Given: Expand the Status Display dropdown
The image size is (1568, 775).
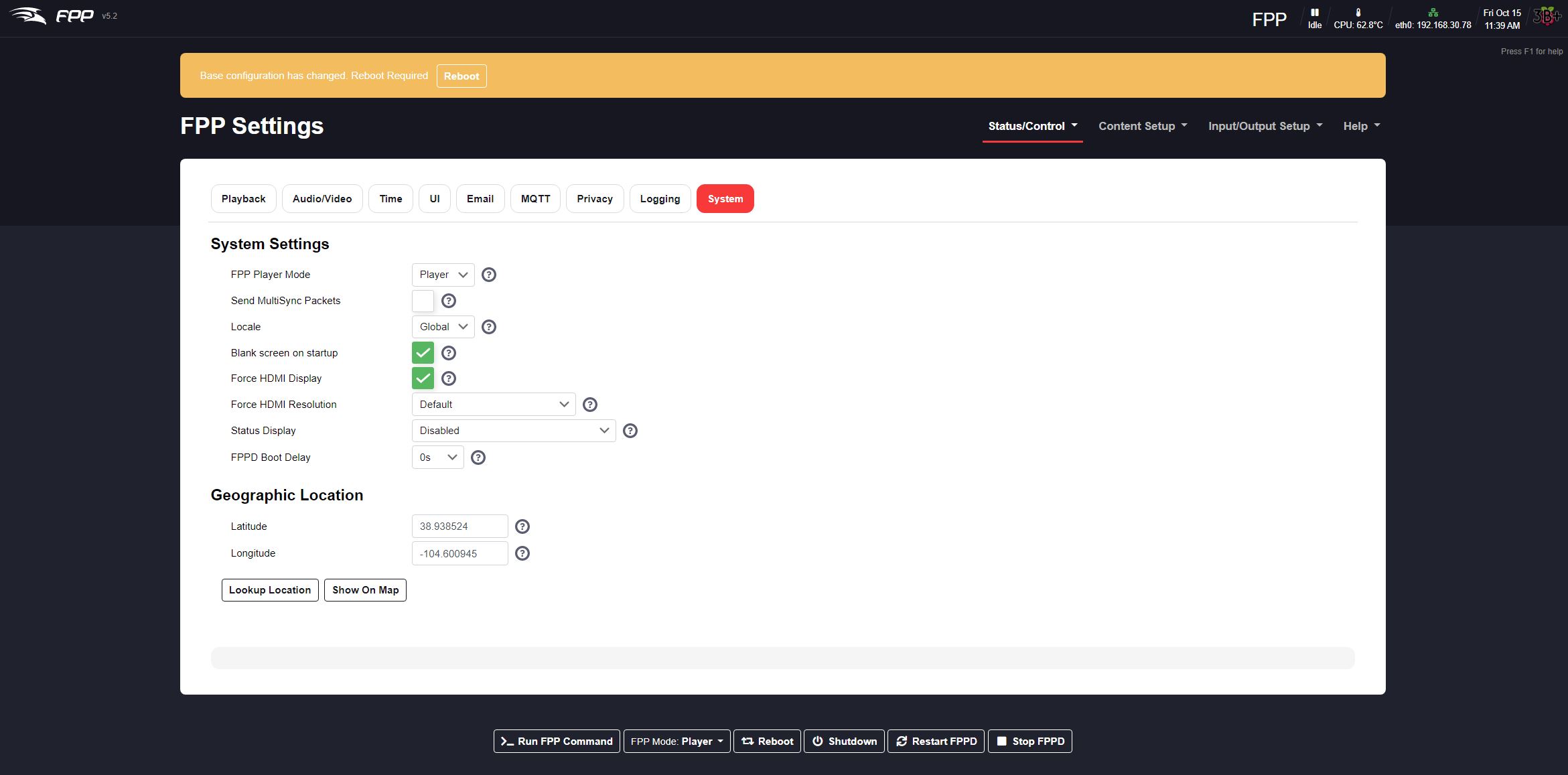Looking at the screenshot, I should pos(513,431).
